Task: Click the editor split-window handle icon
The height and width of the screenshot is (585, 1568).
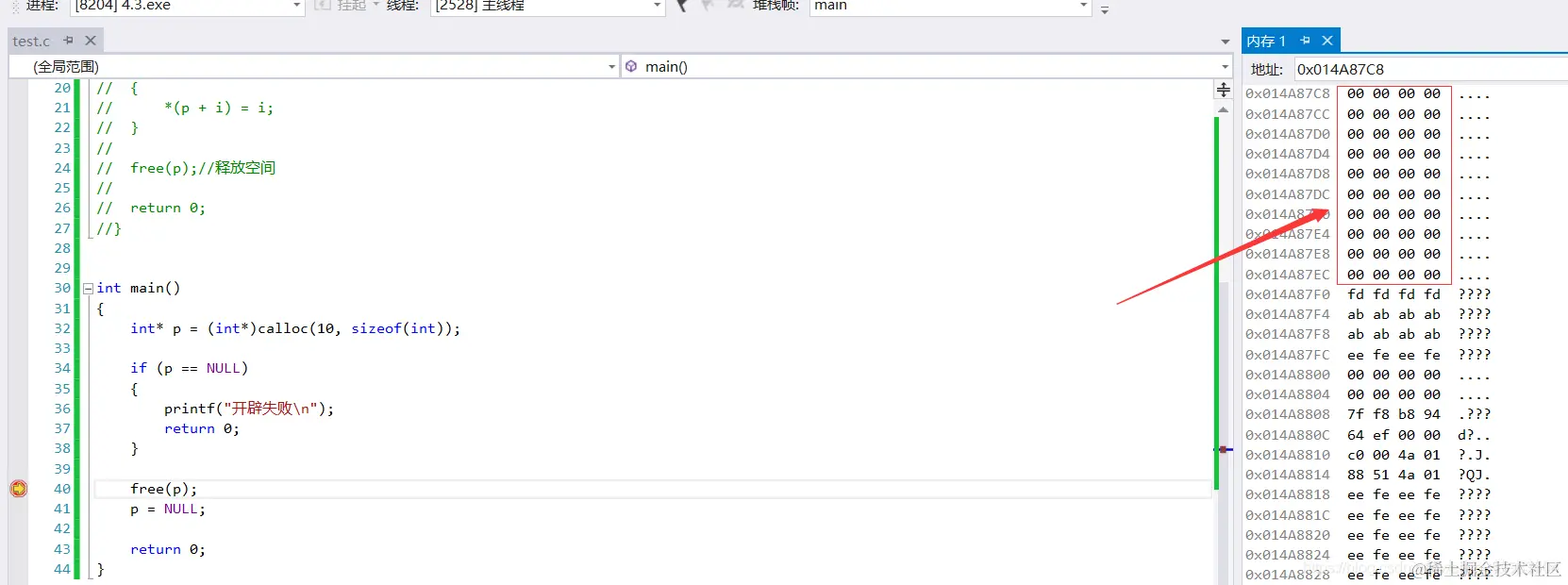Action: (x=1223, y=90)
